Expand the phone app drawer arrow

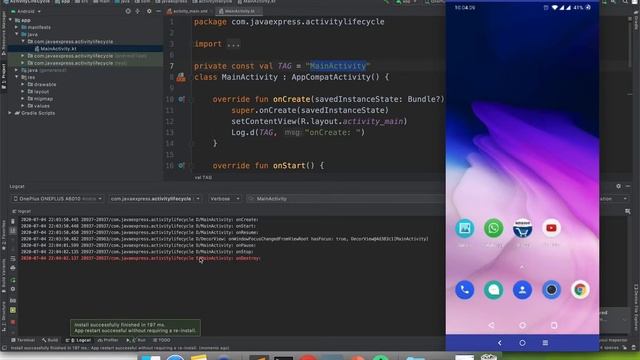[x=522, y=267]
